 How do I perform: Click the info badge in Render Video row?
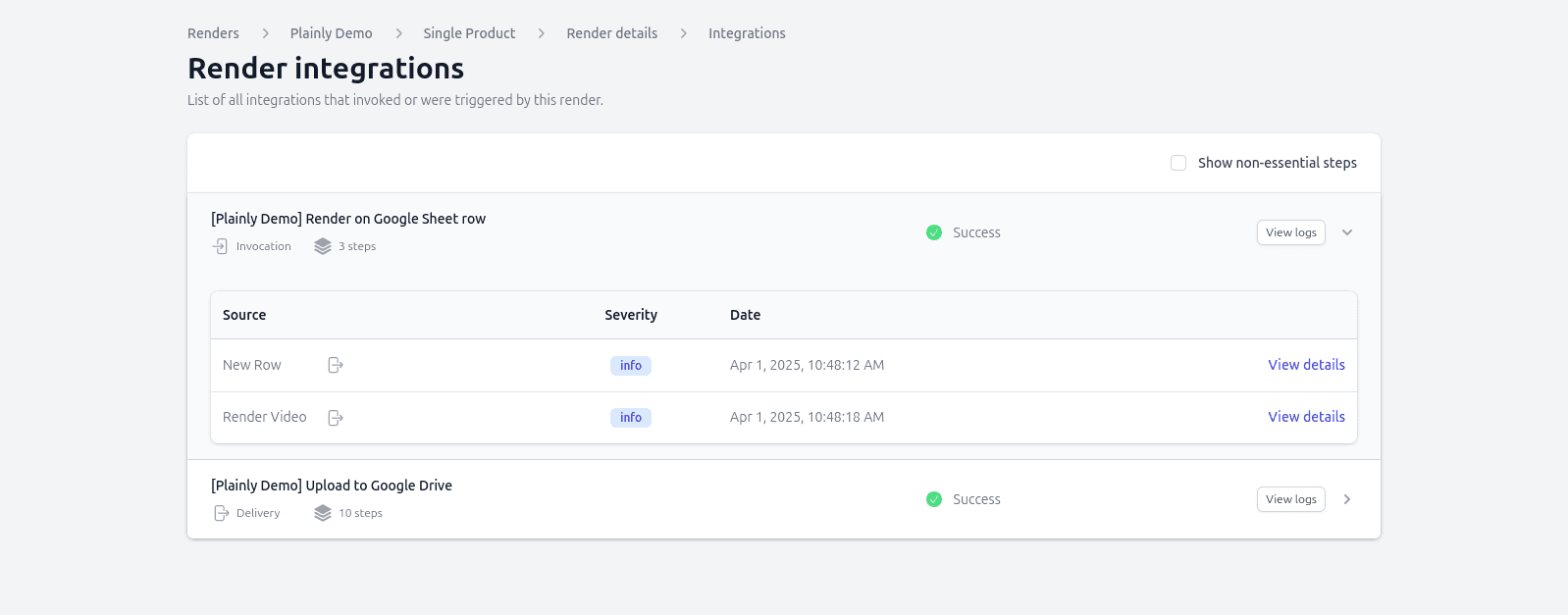(x=631, y=418)
